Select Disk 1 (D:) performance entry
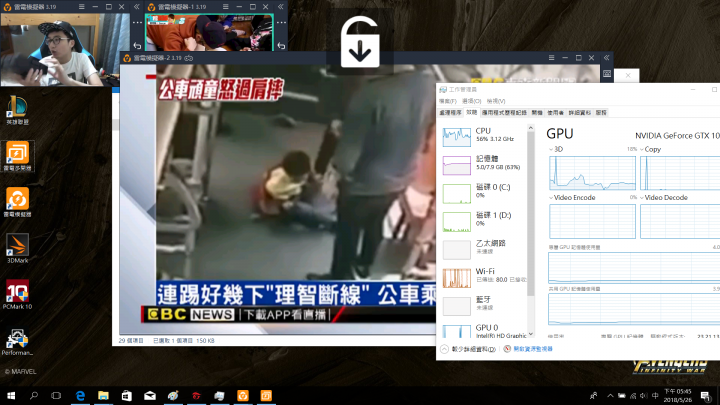720x405 pixels. [x=484, y=220]
